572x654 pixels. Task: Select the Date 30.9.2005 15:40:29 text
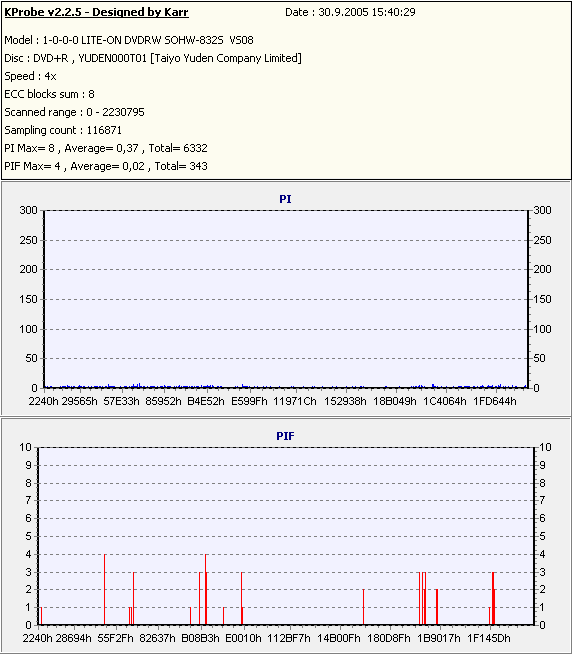[x=350, y=12]
